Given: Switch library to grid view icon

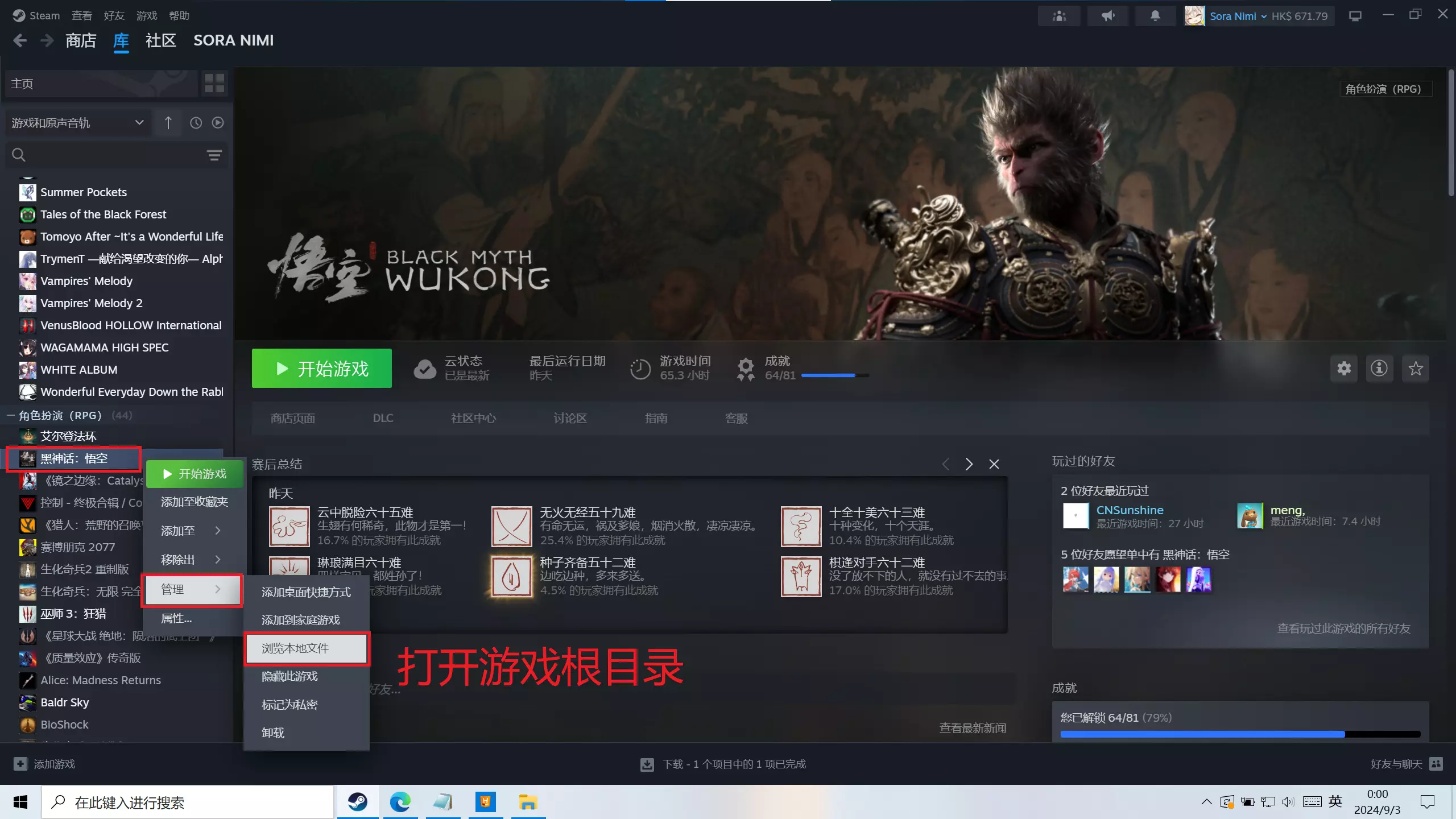Looking at the screenshot, I should tap(214, 84).
